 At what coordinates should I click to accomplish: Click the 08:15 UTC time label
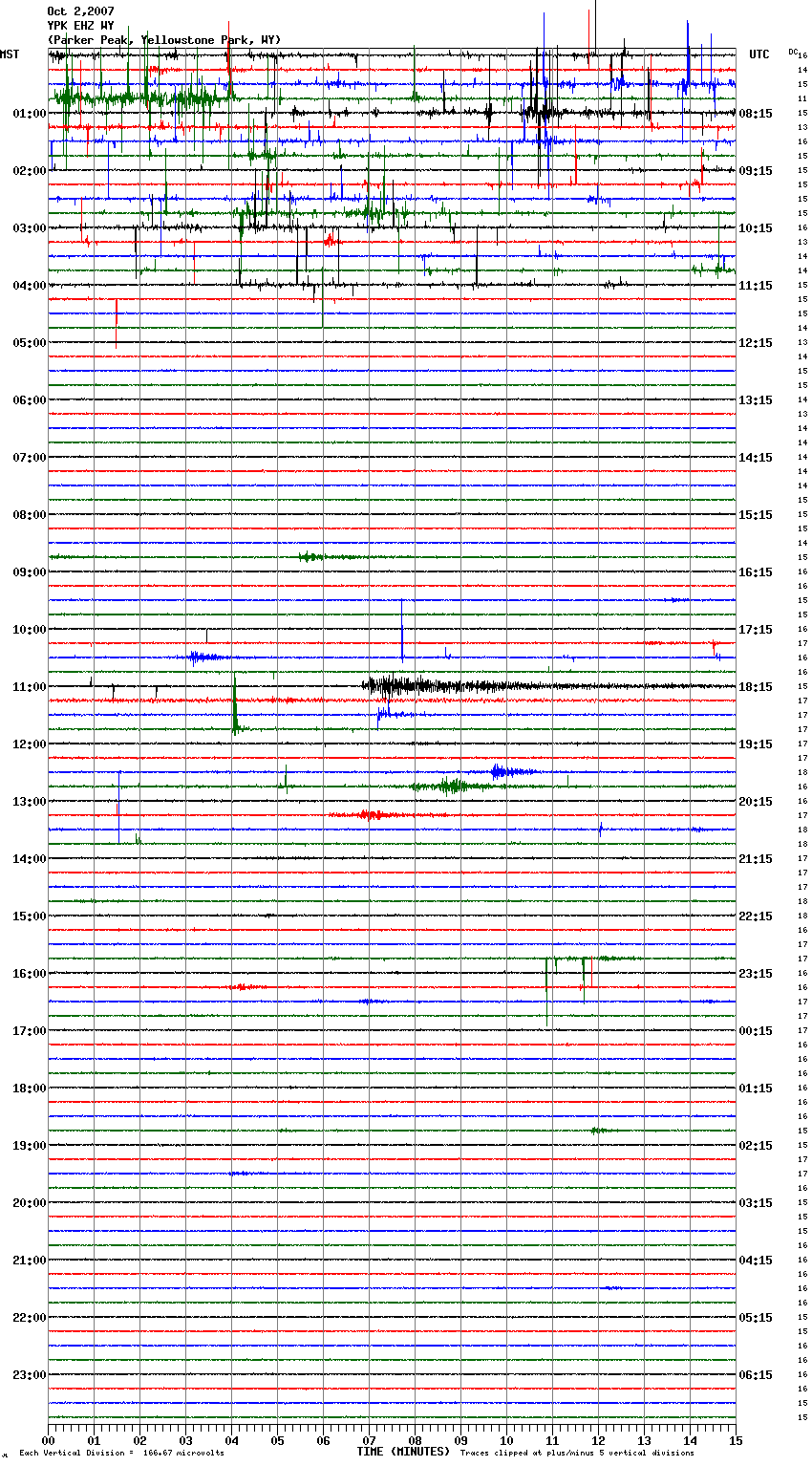click(756, 114)
